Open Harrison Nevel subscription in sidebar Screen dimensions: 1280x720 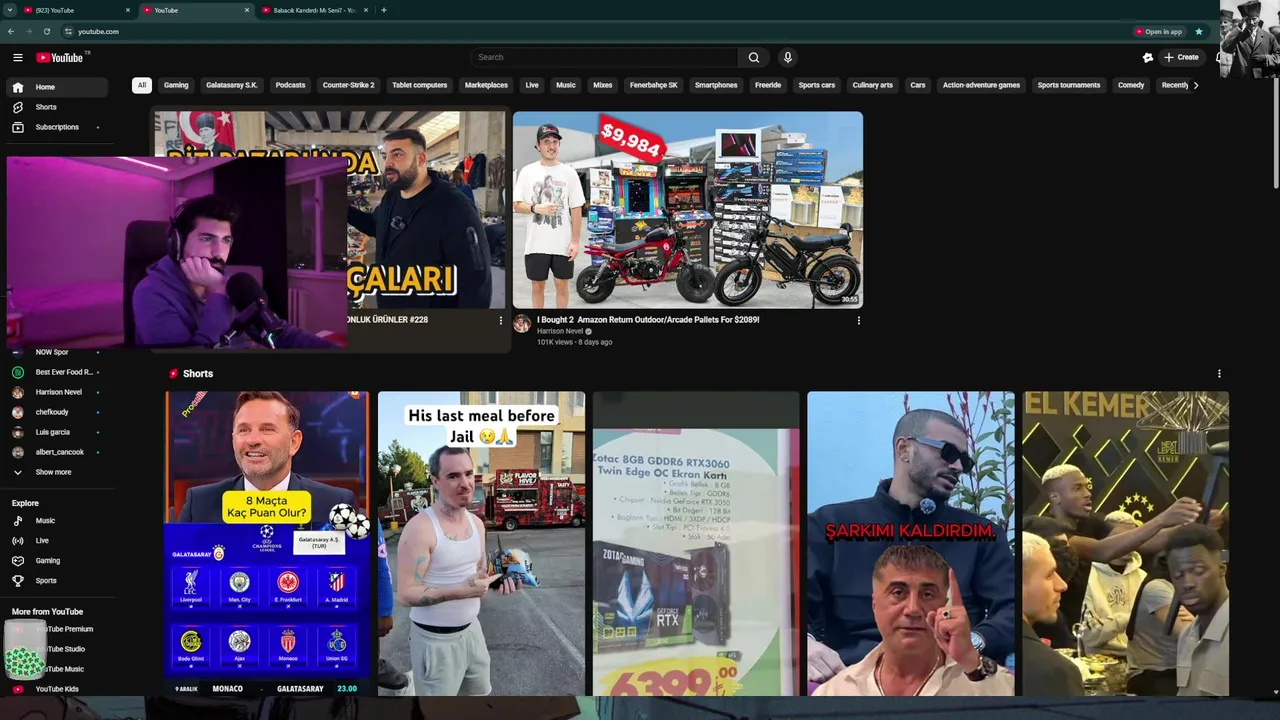(57, 392)
